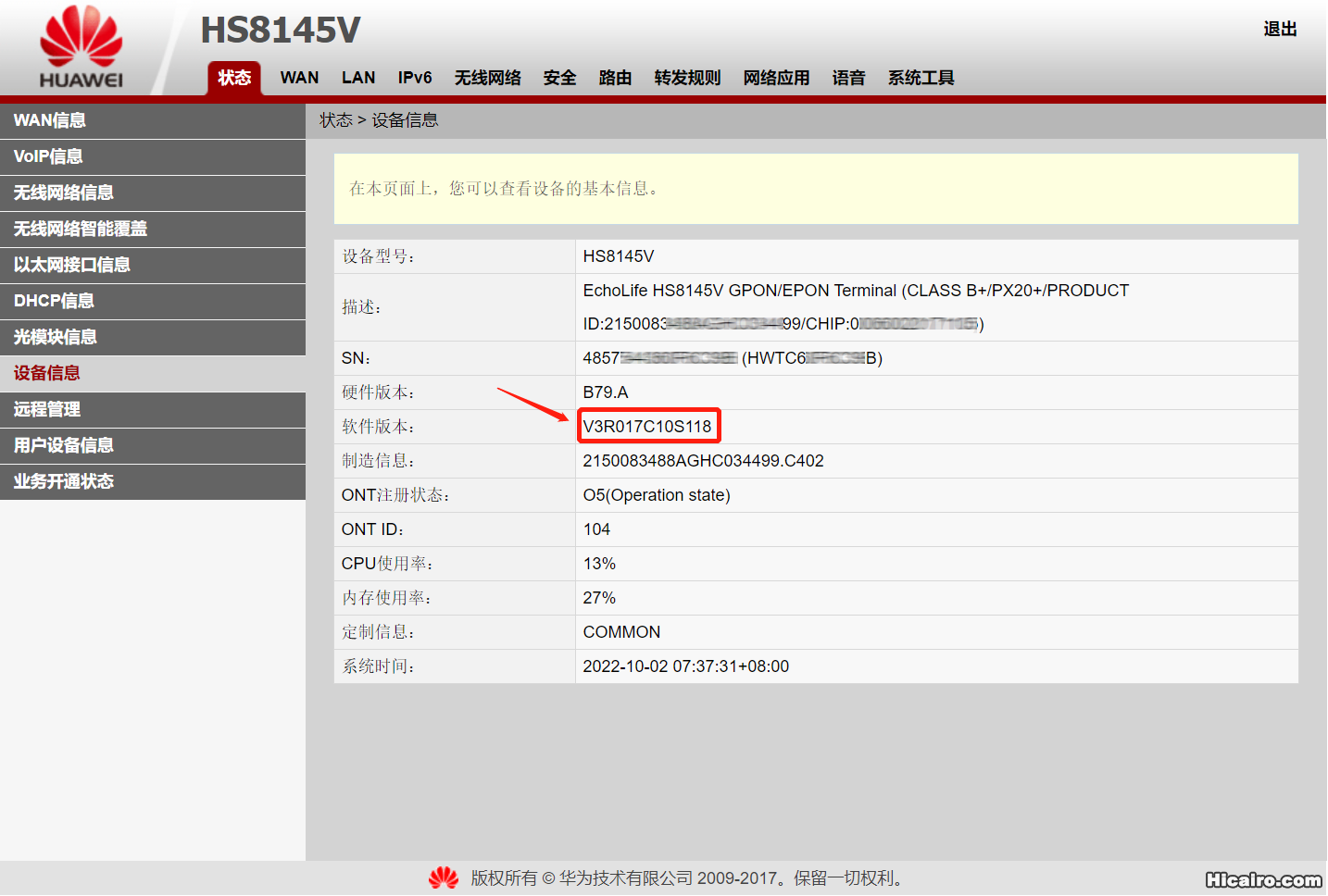Open 用户设备信息 in the sidebar
The image size is (1328, 896).
click(x=153, y=445)
